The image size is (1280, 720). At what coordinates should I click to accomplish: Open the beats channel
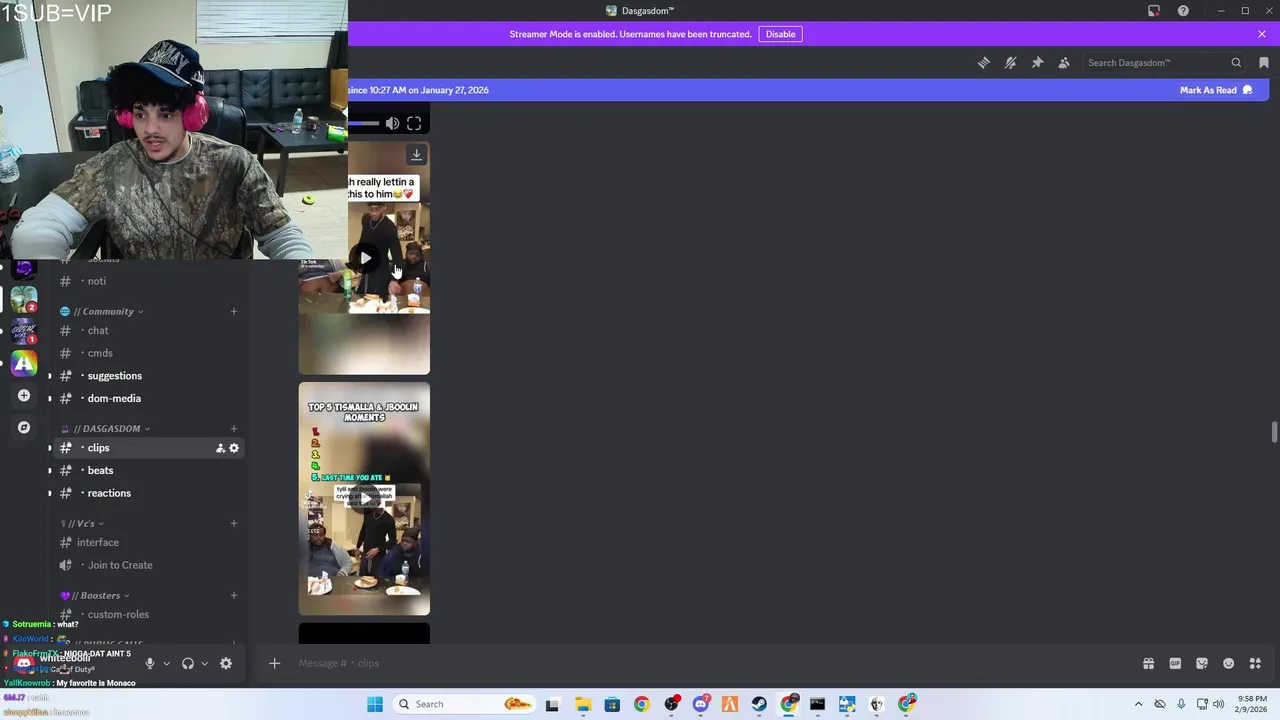[150, 471]
